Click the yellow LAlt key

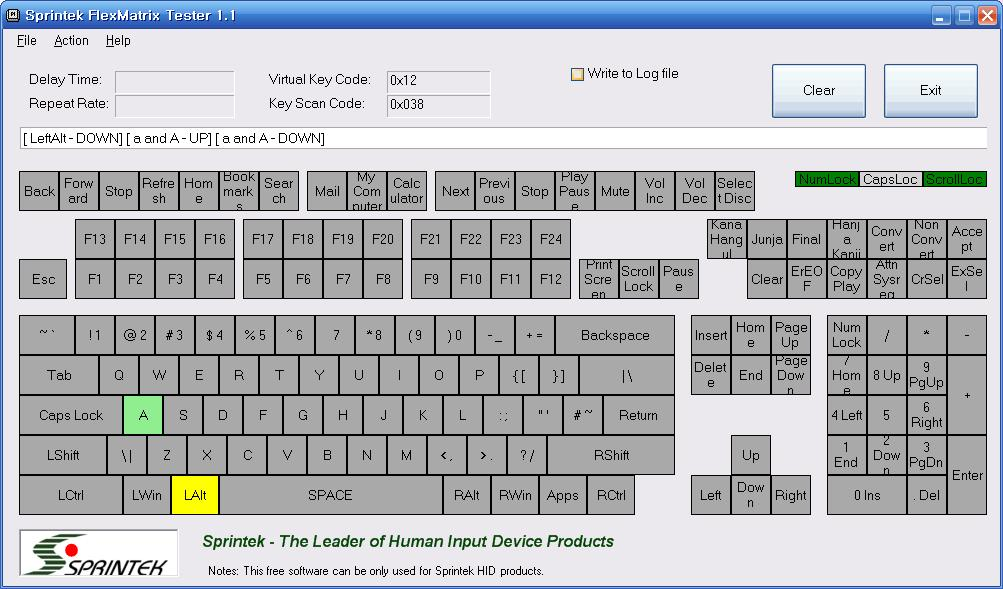point(194,495)
